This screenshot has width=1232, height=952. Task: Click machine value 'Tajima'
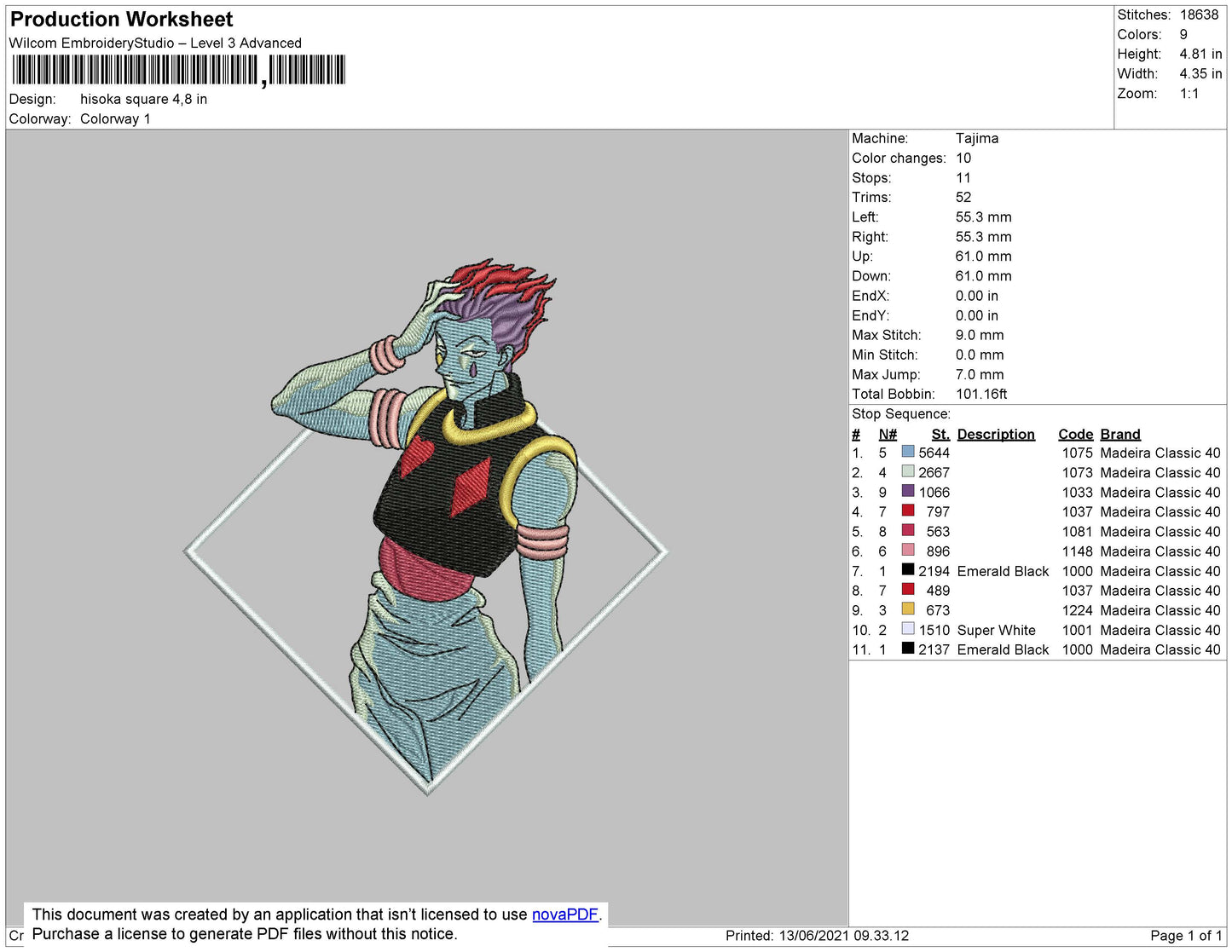click(x=977, y=138)
